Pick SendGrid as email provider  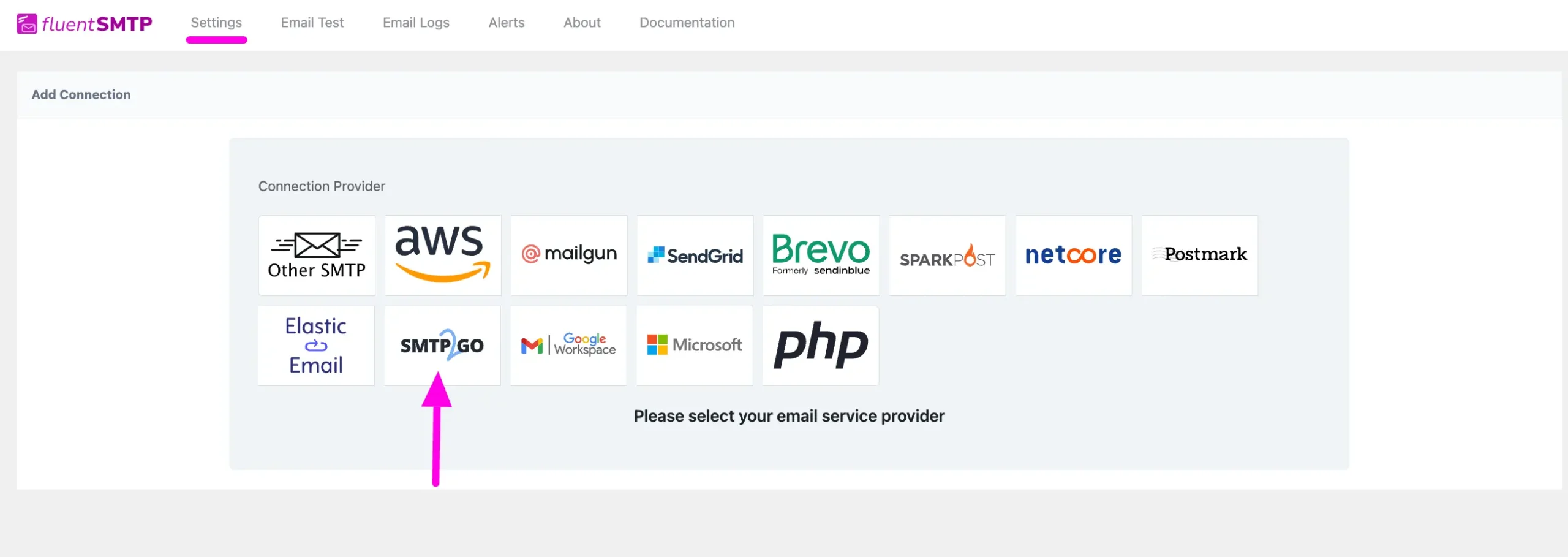[695, 255]
